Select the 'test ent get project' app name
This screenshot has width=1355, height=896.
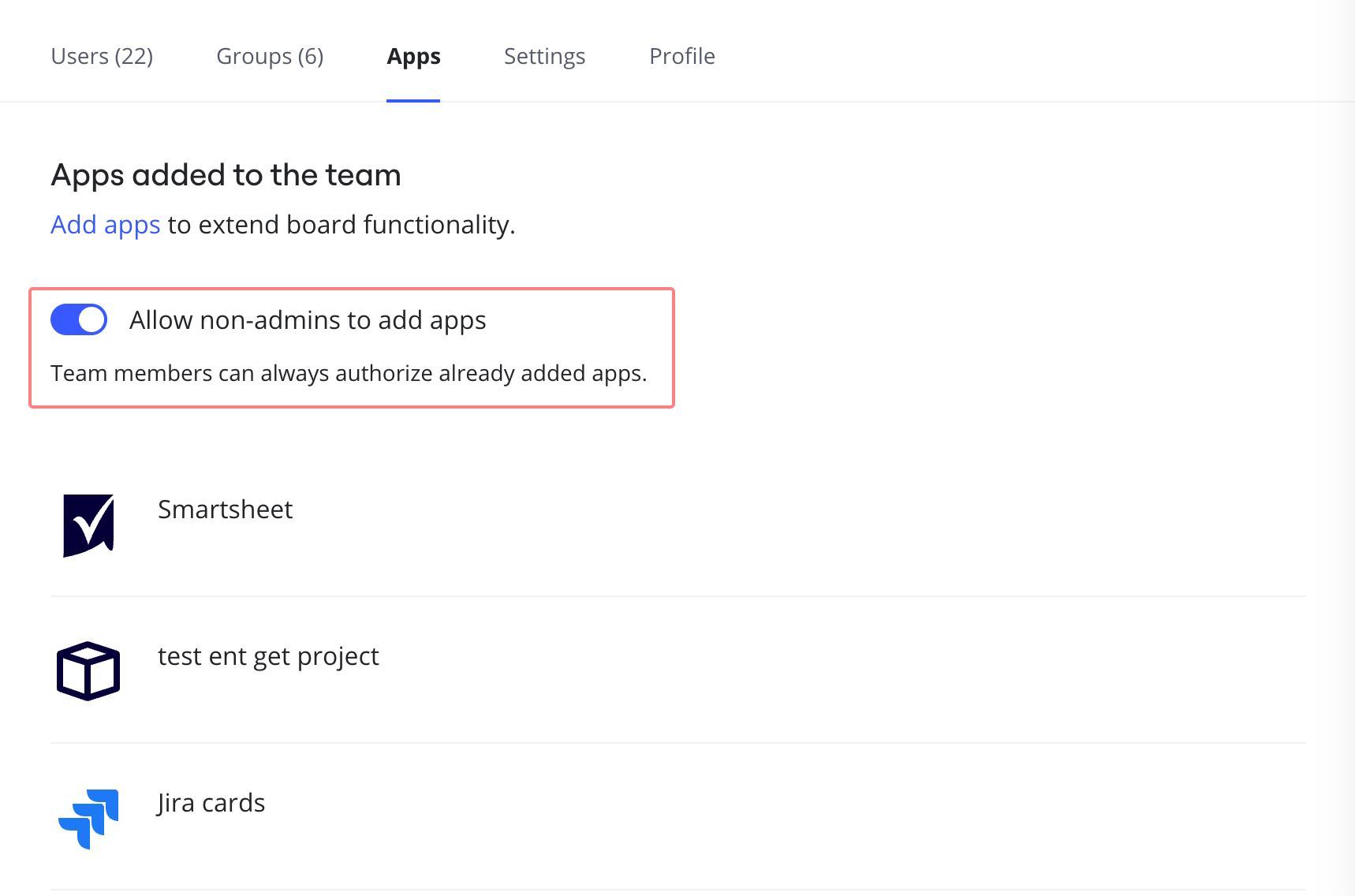pos(268,656)
